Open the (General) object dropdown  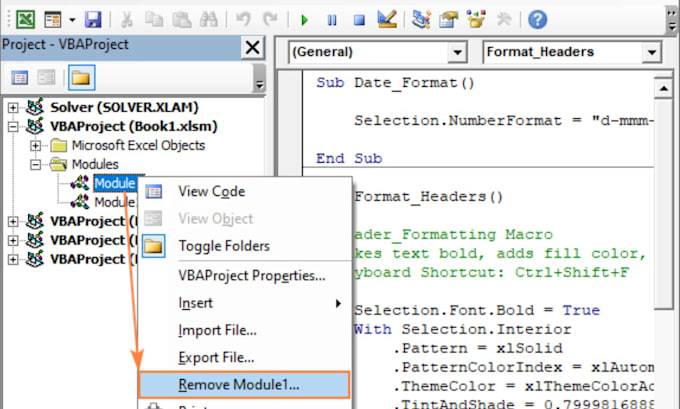[457, 52]
